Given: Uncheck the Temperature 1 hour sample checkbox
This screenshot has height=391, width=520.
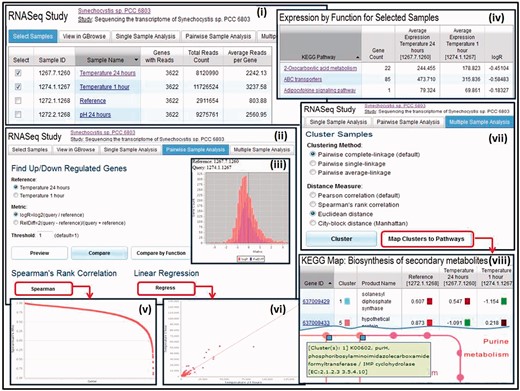Looking at the screenshot, I should click(x=18, y=87).
